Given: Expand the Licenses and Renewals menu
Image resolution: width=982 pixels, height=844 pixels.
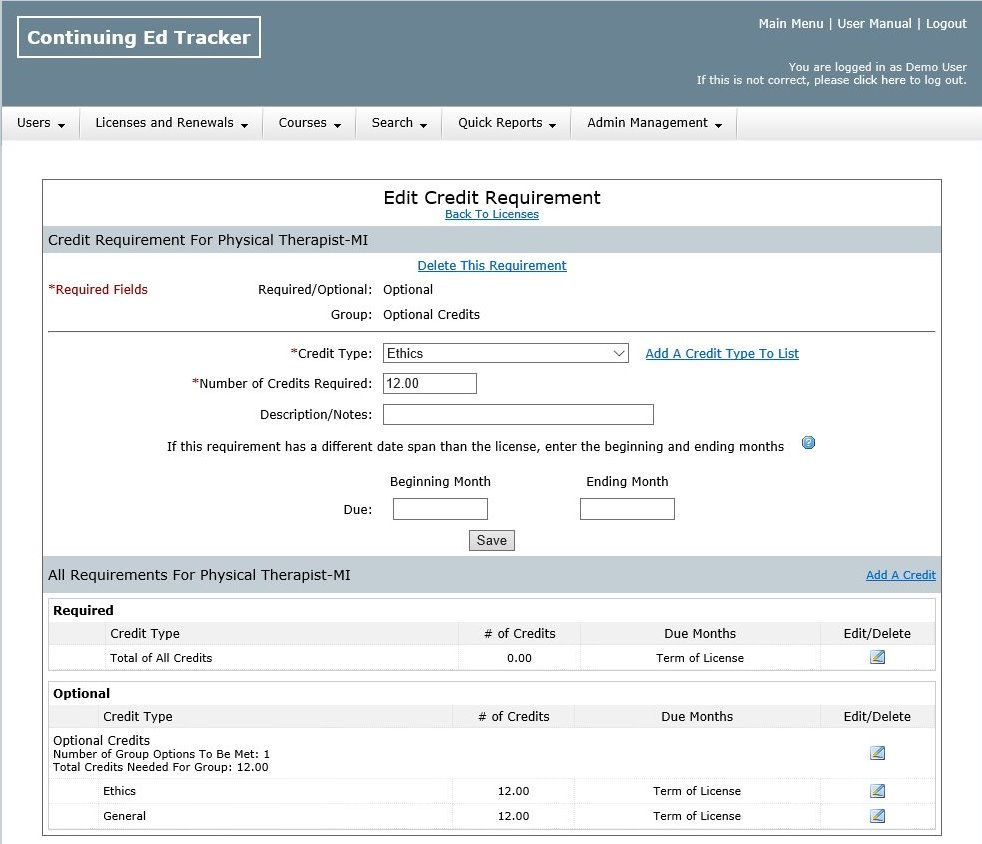Looking at the screenshot, I should (171, 123).
